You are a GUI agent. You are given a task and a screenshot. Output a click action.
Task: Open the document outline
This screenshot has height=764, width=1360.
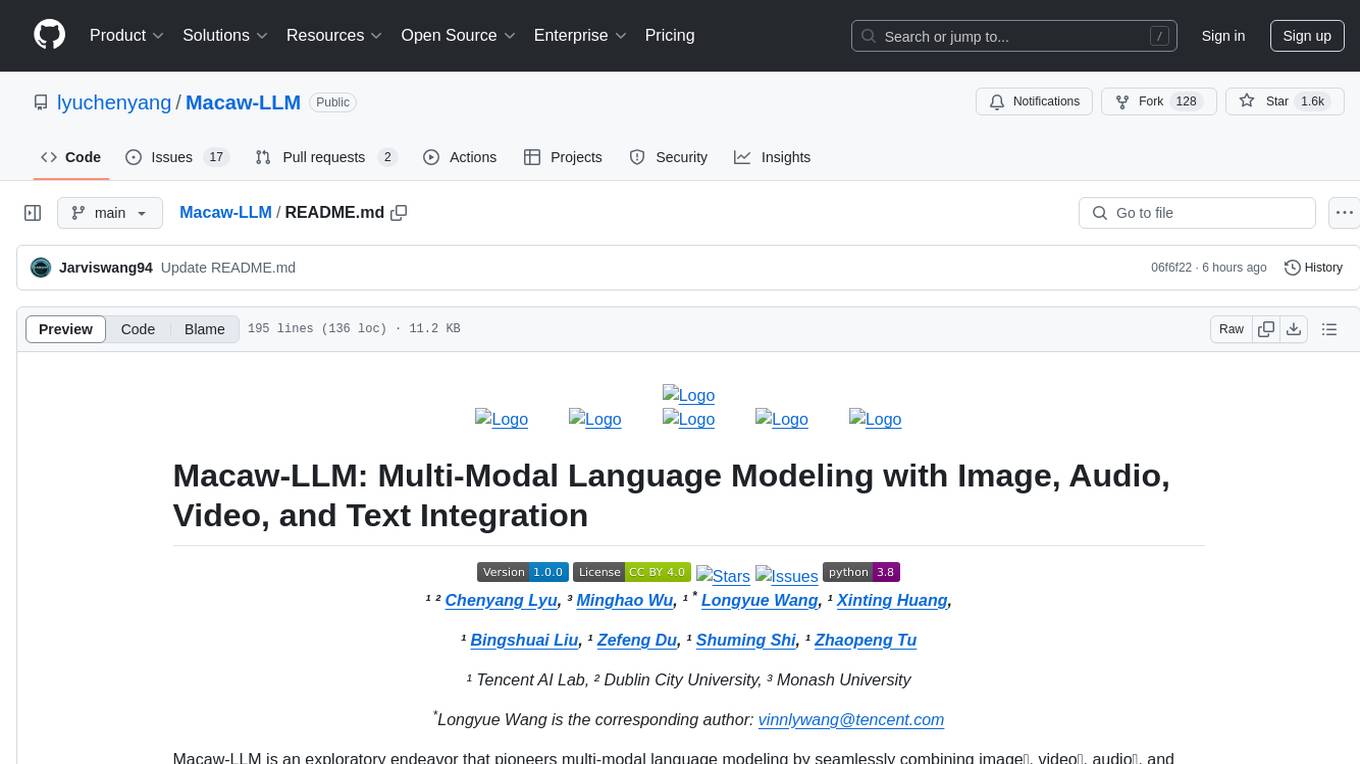pos(1329,329)
